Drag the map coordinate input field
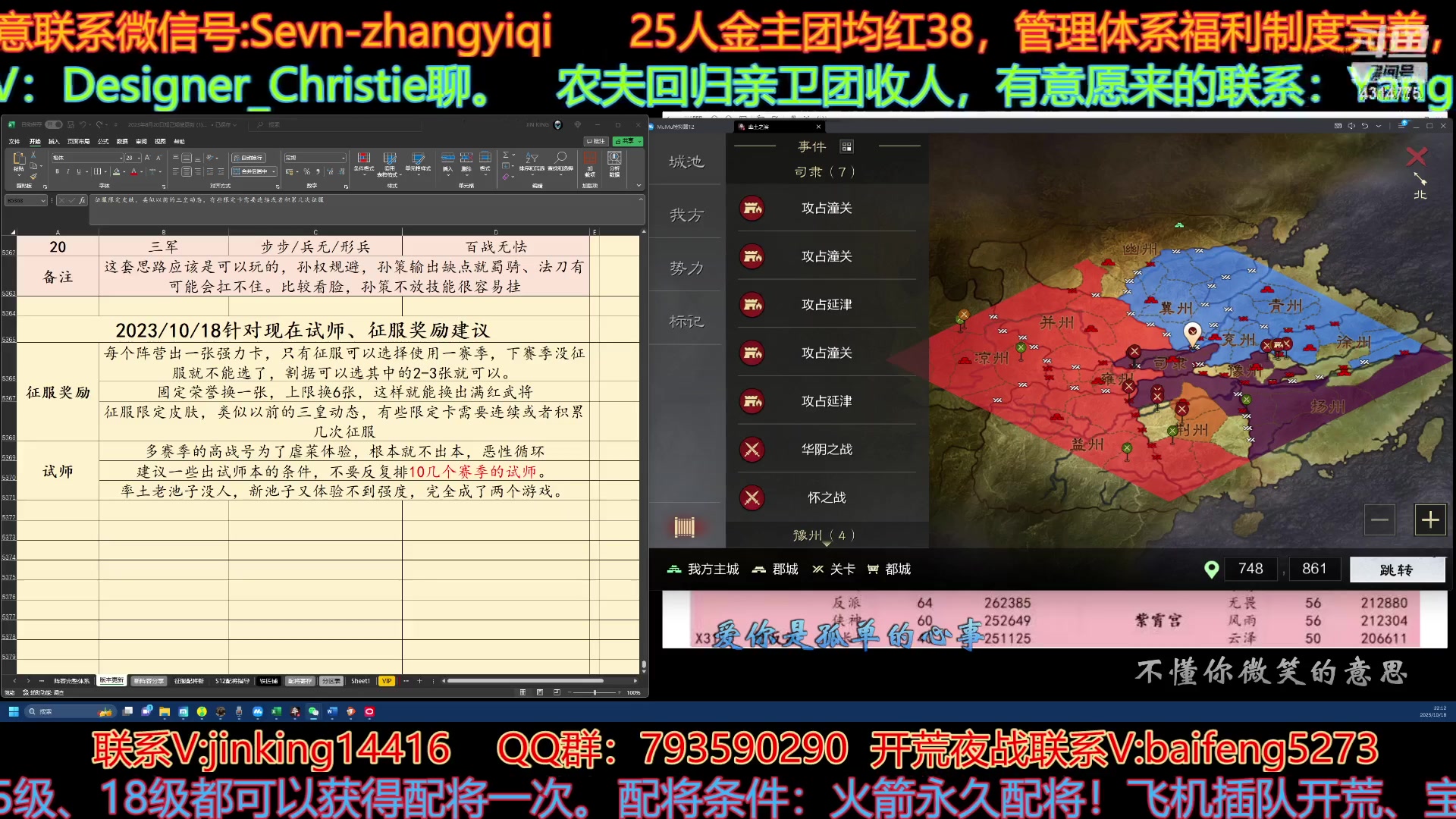This screenshot has height=819, width=1456. click(1249, 569)
